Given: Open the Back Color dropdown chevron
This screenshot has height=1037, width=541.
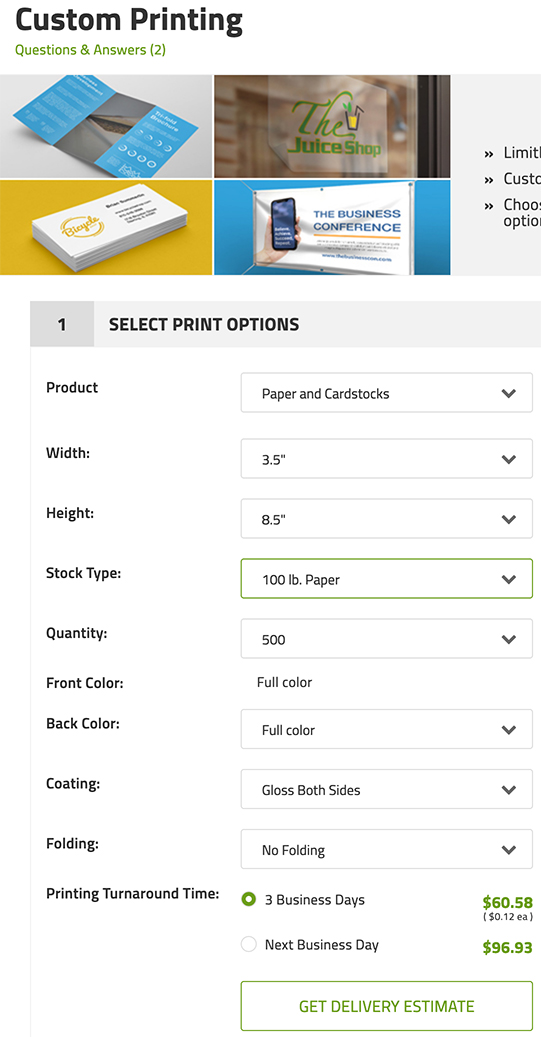Looking at the screenshot, I should pos(508,729).
